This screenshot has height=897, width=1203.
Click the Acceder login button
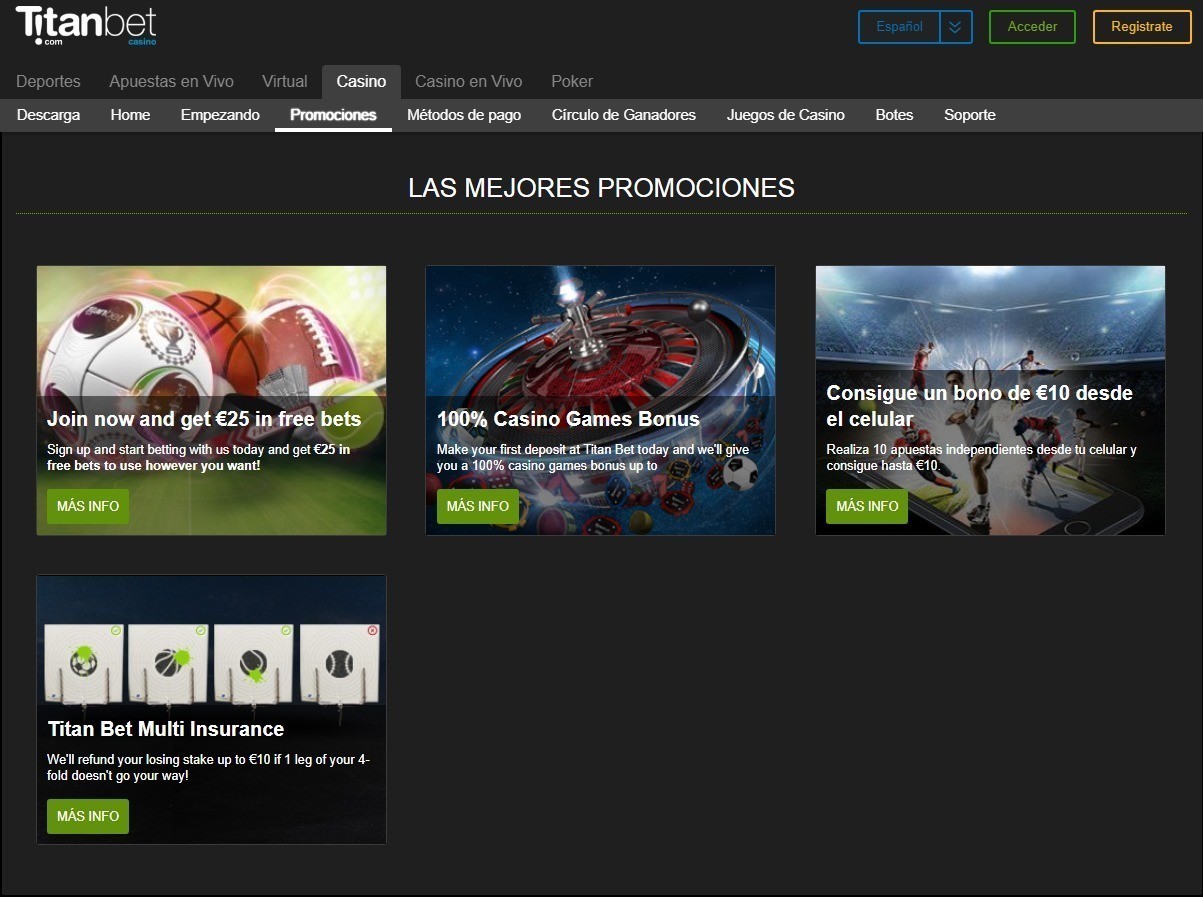click(x=1032, y=27)
